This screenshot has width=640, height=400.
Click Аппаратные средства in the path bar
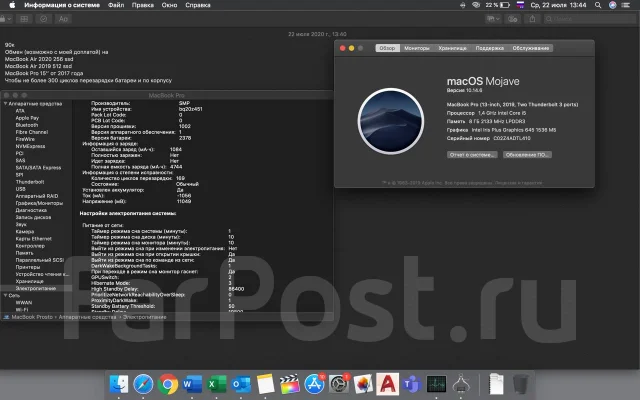87,317
